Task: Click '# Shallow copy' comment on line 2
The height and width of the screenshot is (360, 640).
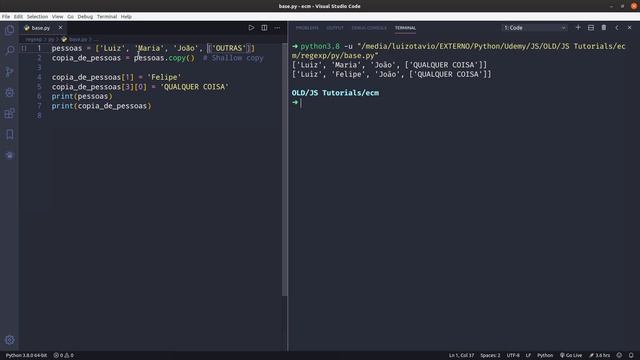Action: coord(233,58)
